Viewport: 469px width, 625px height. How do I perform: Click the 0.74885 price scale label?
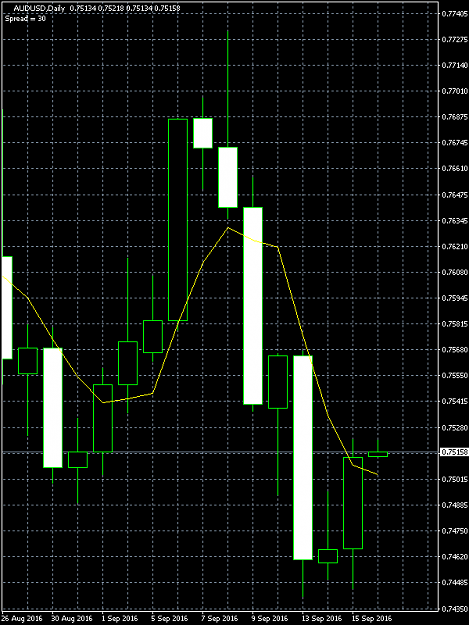coord(455,505)
